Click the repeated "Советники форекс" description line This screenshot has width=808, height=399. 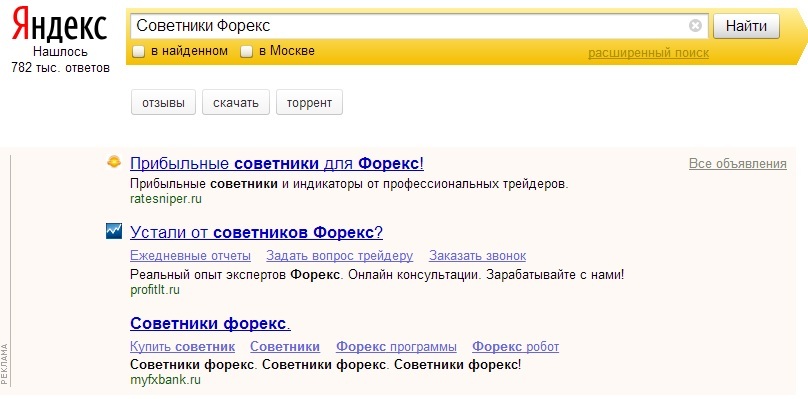(x=325, y=365)
